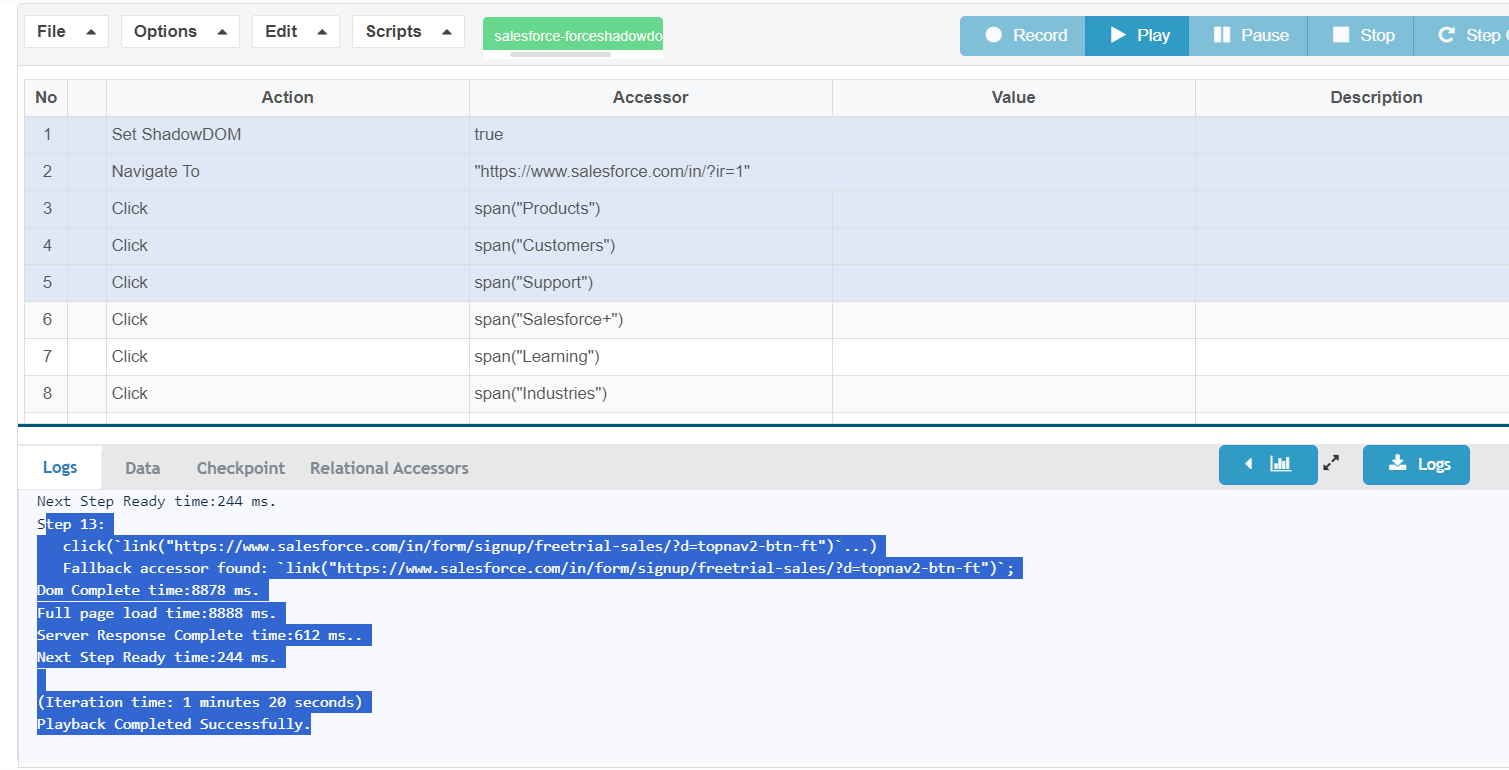Open the Relational Accessors tab
This screenshot has height=770, width=1509.
(x=389, y=468)
